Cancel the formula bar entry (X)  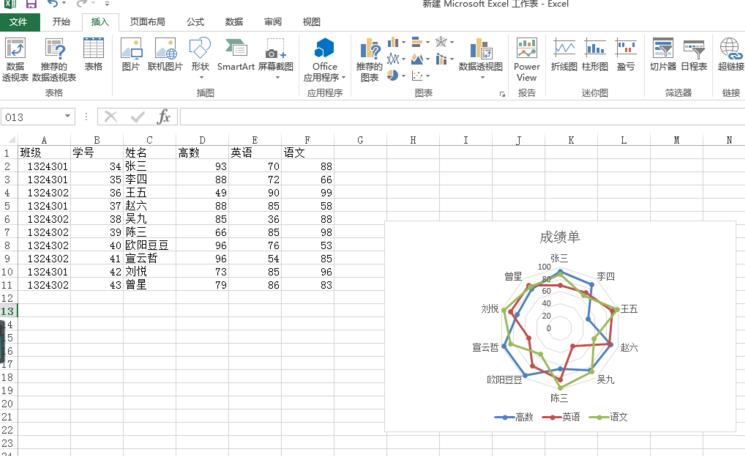pyautogui.click(x=111, y=116)
